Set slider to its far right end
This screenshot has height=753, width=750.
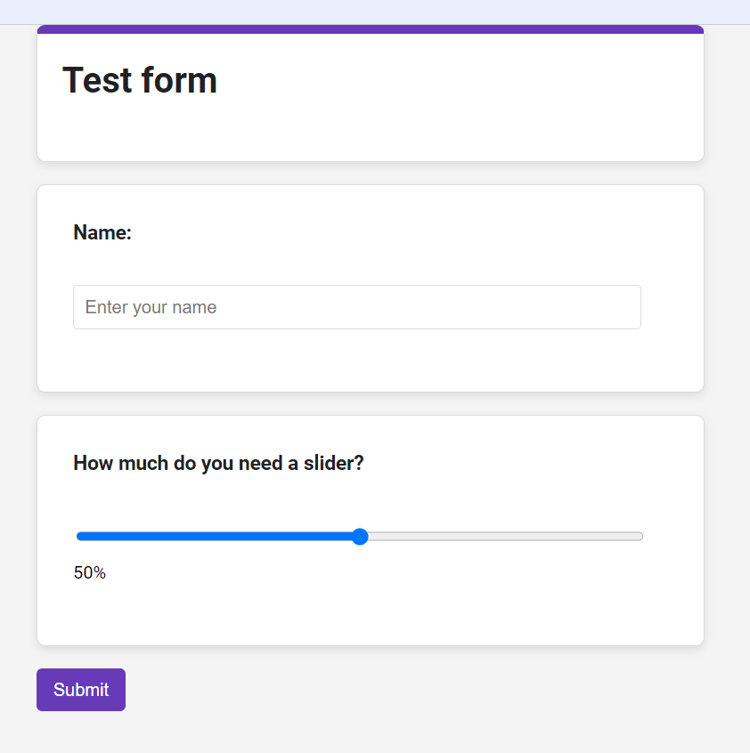point(641,536)
